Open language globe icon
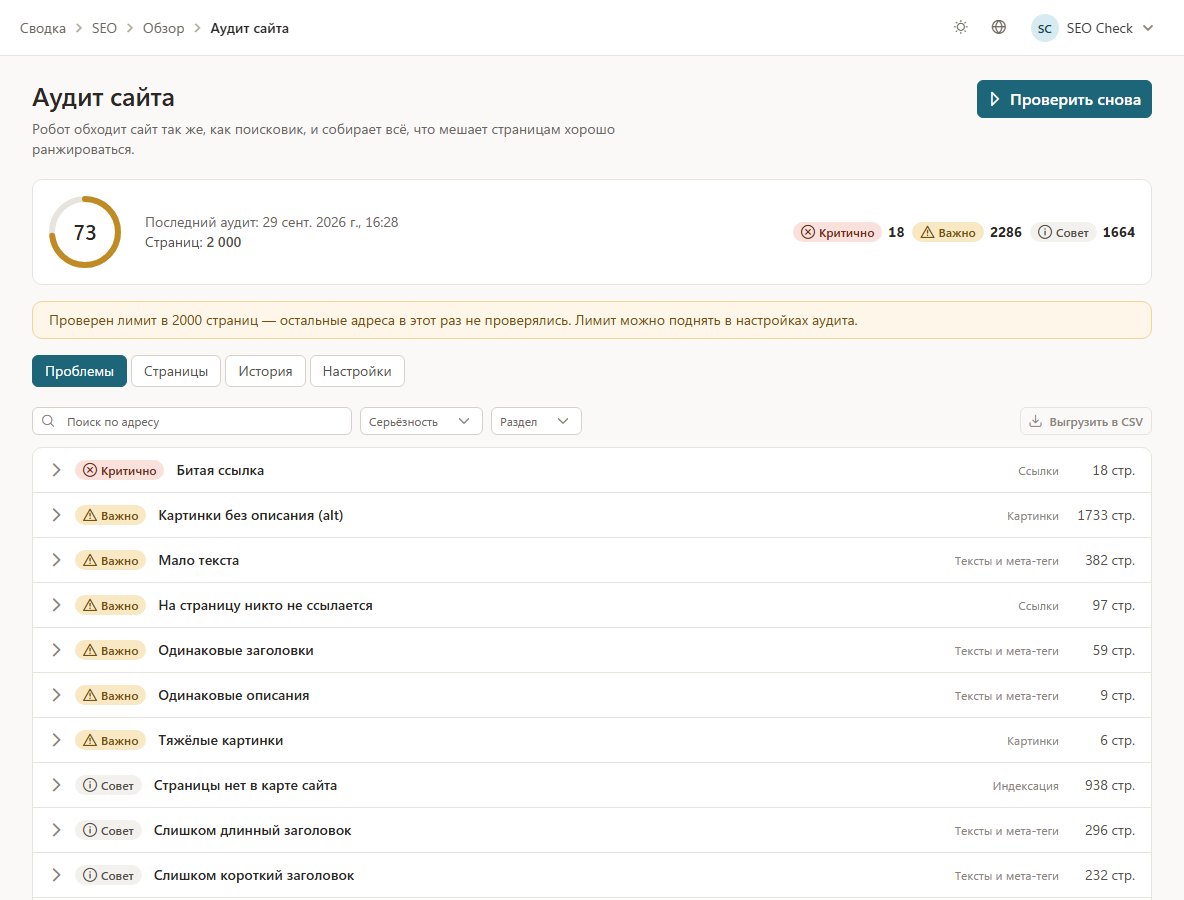The image size is (1184, 900). tap(998, 28)
